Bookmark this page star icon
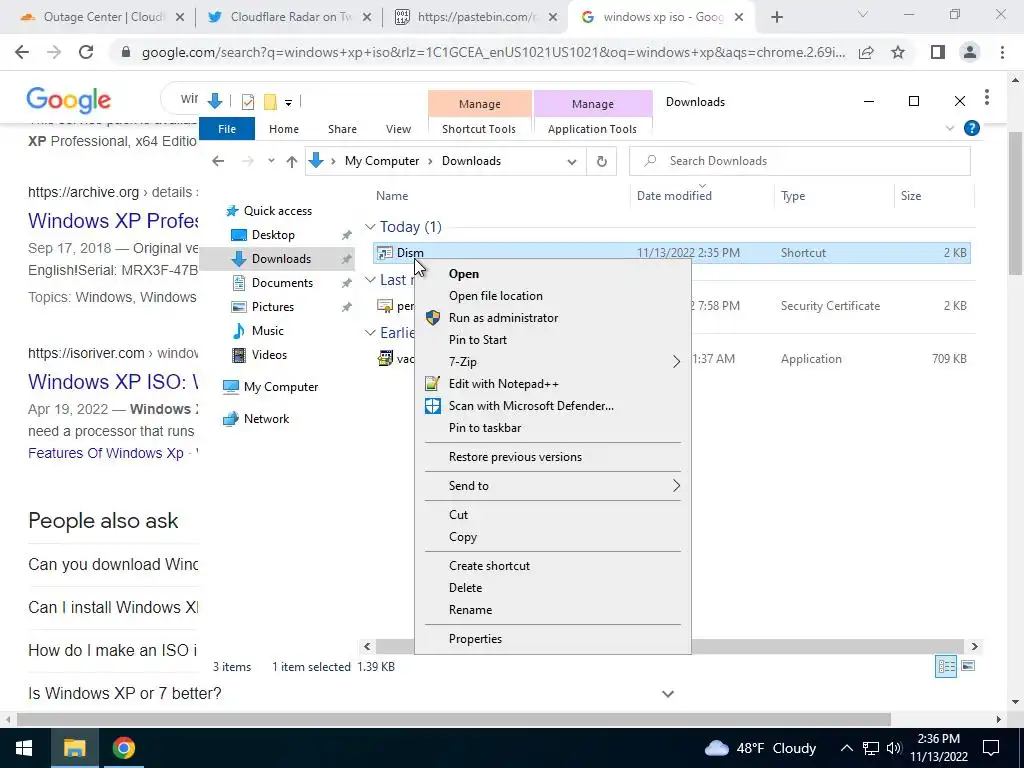Viewport: 1024px width, 768px height. (898, 52)
